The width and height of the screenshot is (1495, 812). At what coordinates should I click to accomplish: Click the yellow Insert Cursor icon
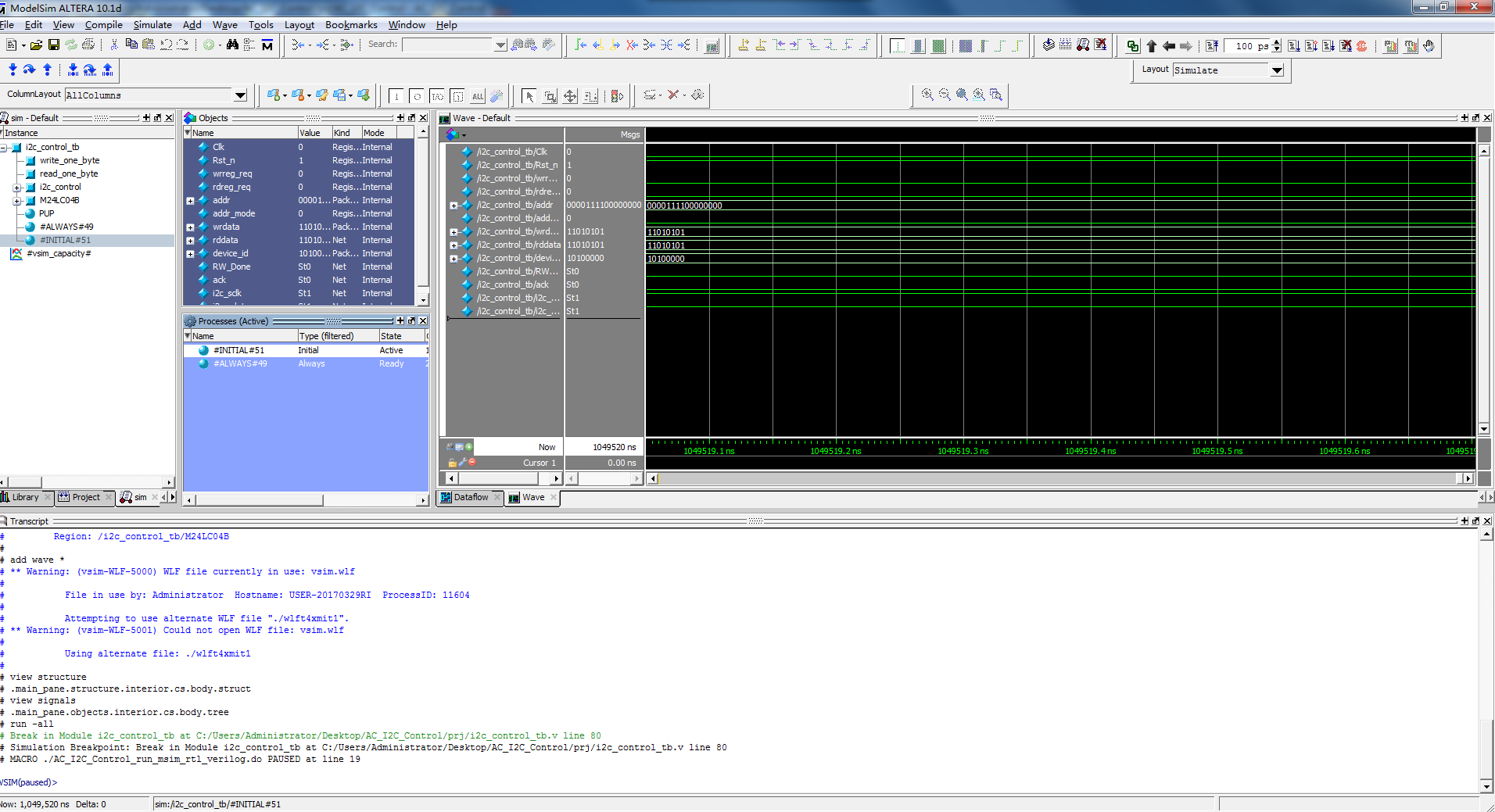click(x=743, y=45)
